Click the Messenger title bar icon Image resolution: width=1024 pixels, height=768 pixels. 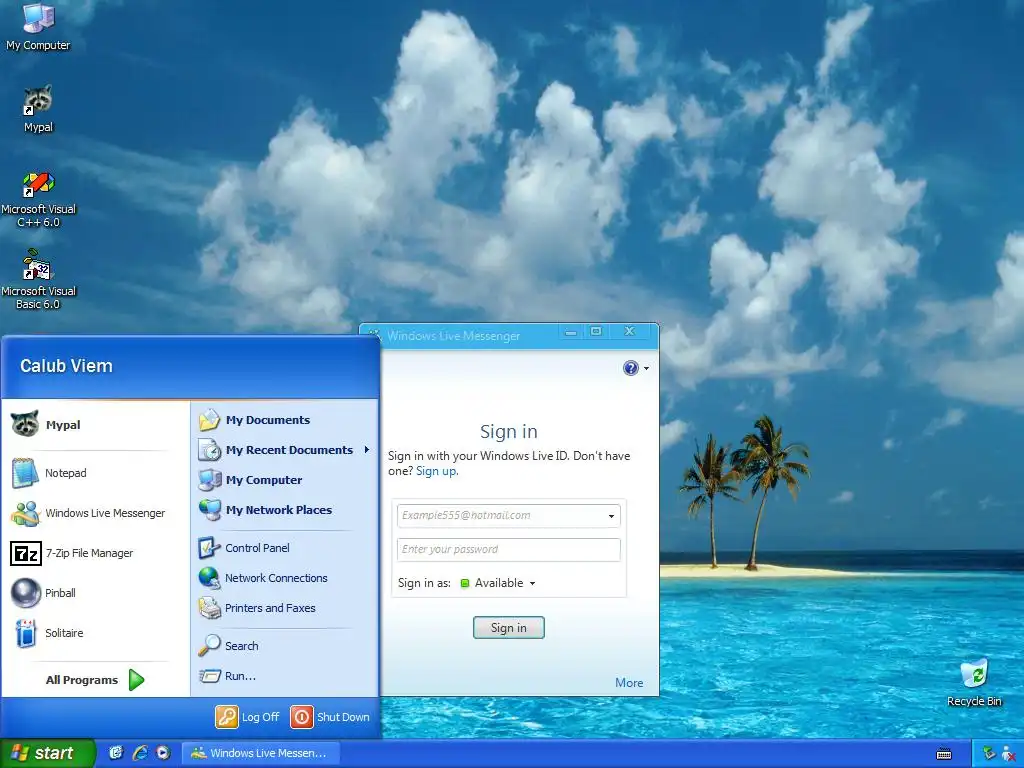point(374,335)
